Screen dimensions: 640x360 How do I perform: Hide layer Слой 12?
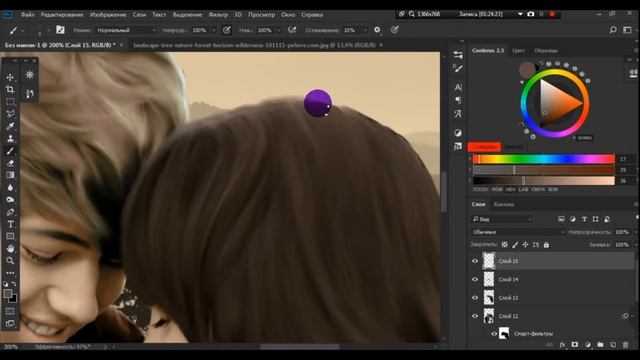475,316
